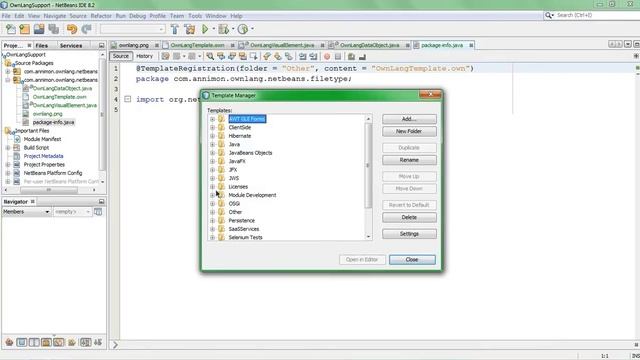Click the Find Next Occurrence editor icon

pos(232,56)
